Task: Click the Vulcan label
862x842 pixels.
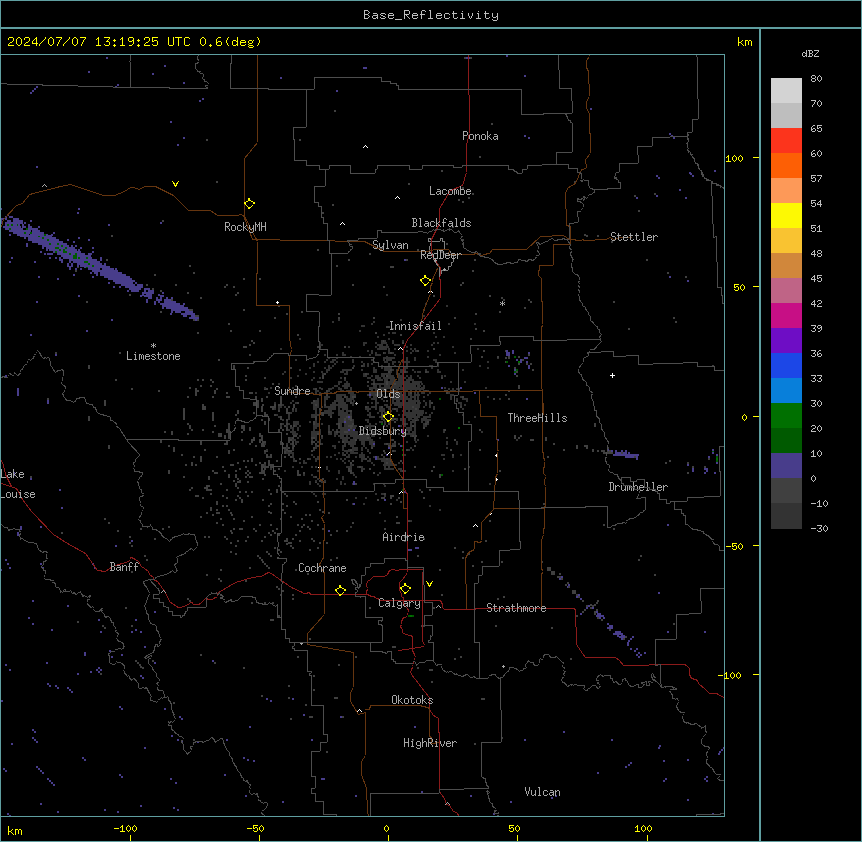Action: click(x=542, y=792)
